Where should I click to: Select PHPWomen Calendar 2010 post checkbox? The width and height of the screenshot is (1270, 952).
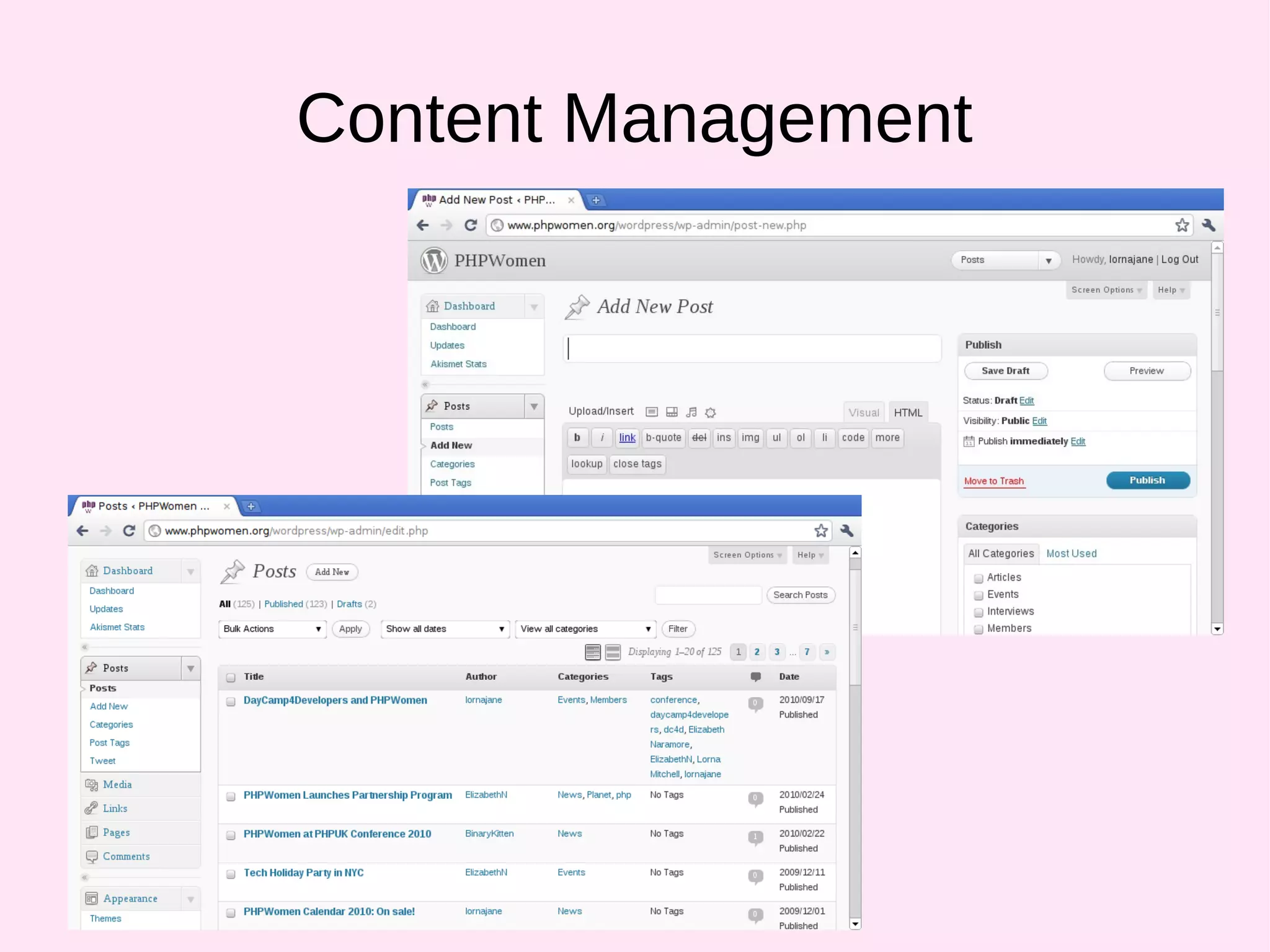231,914
